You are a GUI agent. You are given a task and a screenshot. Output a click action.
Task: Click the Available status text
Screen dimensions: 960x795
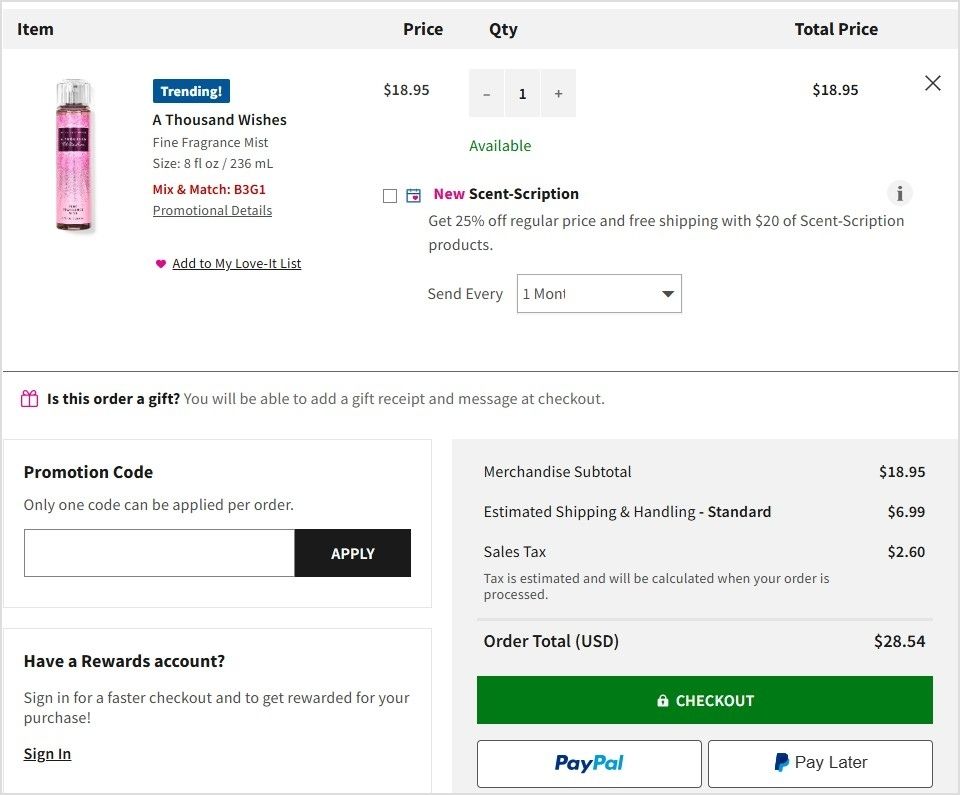pyautogui.click(x=500, y=146)
